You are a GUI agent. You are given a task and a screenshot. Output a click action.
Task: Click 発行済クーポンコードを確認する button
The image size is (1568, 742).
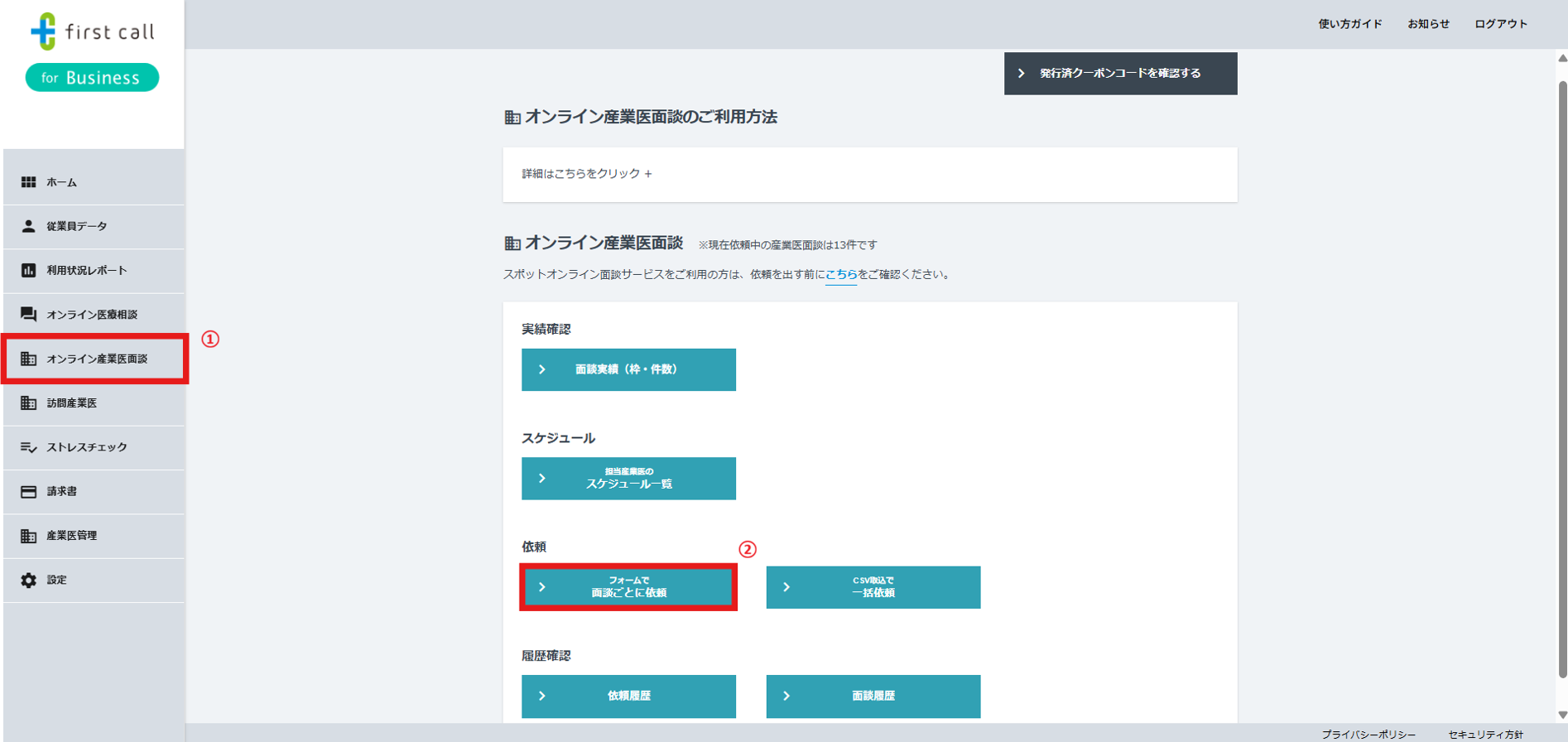click(1120, 73)
